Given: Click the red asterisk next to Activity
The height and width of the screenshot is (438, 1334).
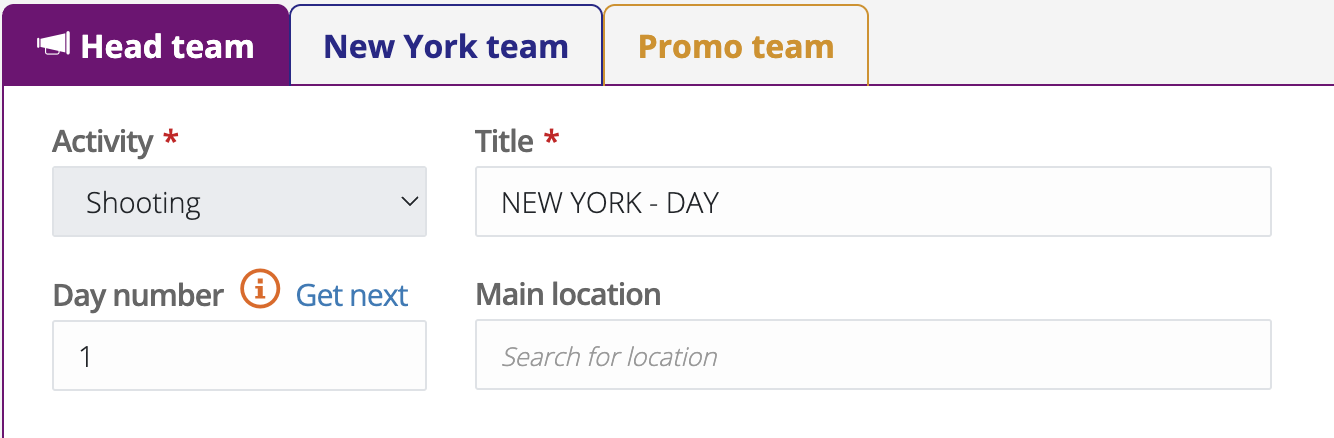Looking at the screenshot, I should coord(170,140).
